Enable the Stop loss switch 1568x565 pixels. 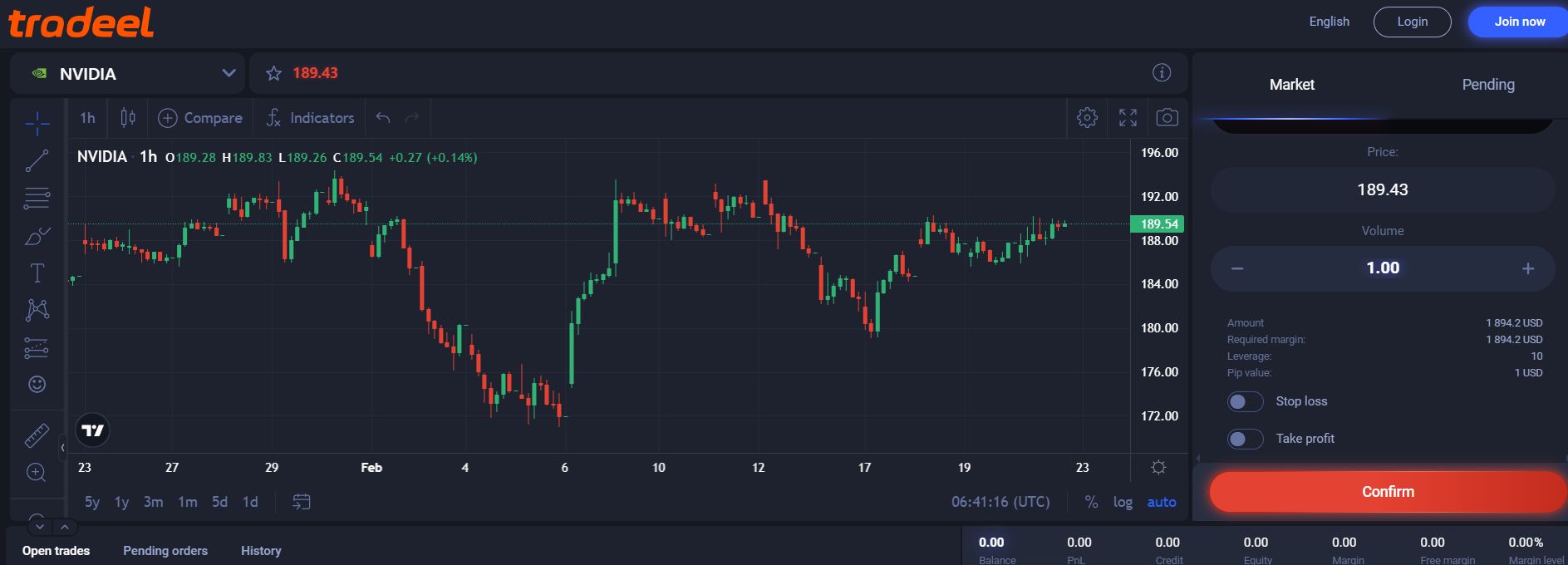click(1245, 402)
